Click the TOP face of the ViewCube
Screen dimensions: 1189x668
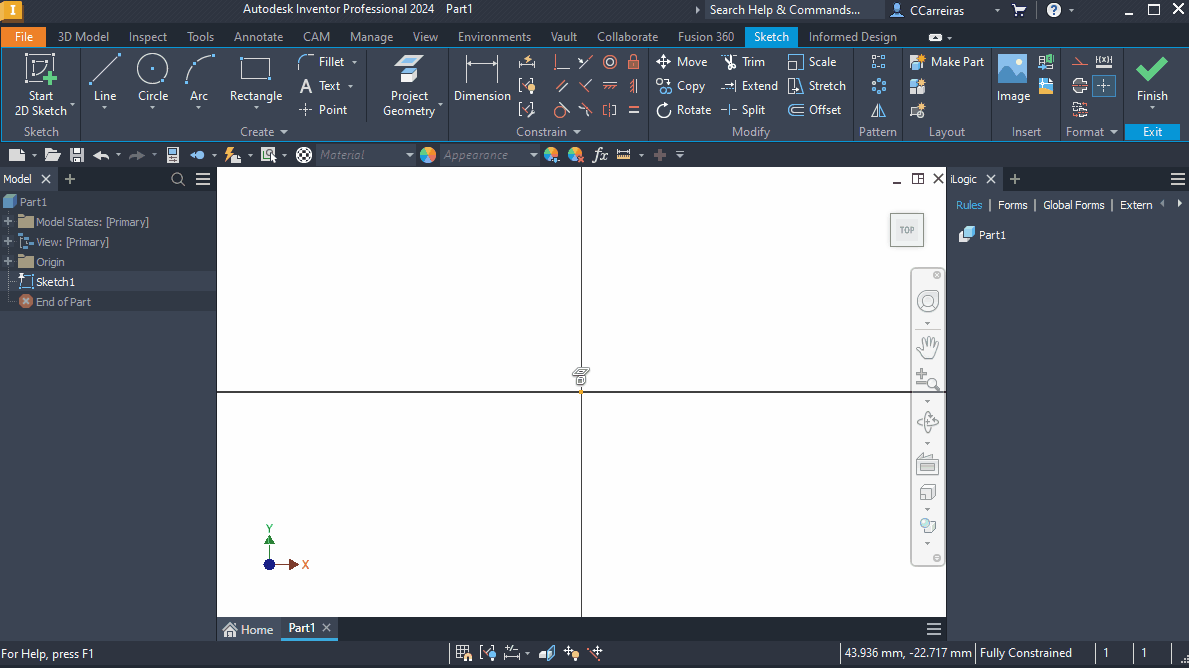click(907, 230)
